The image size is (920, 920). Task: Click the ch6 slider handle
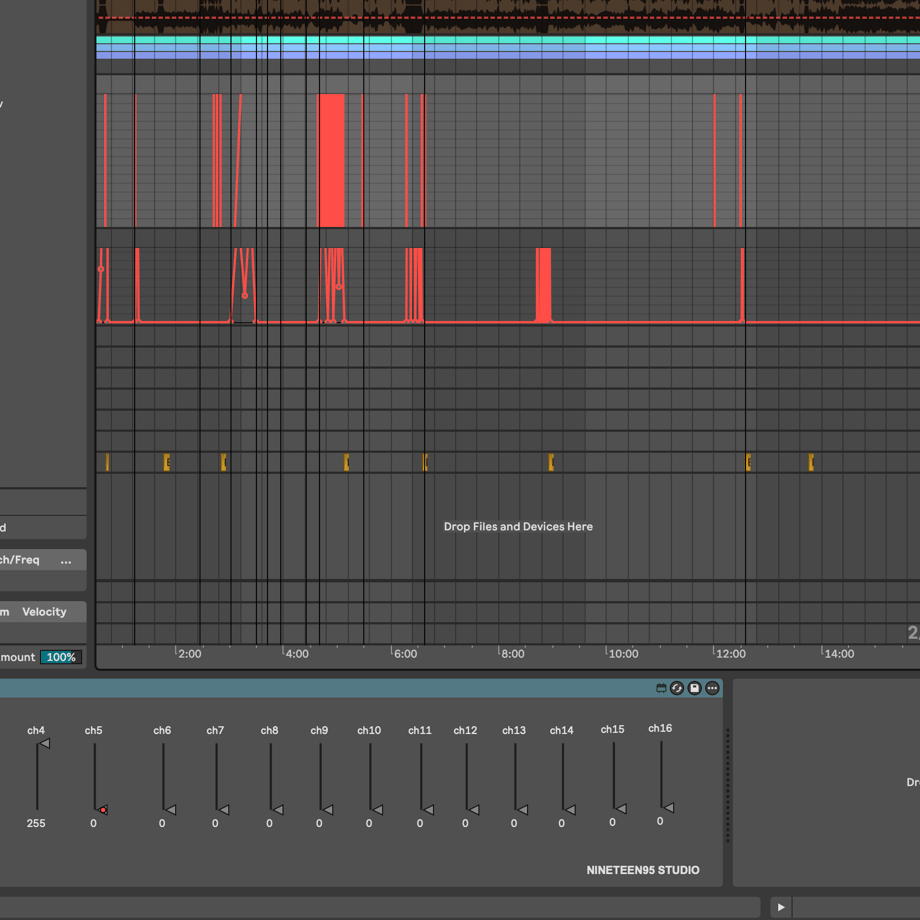coord(170,810)
